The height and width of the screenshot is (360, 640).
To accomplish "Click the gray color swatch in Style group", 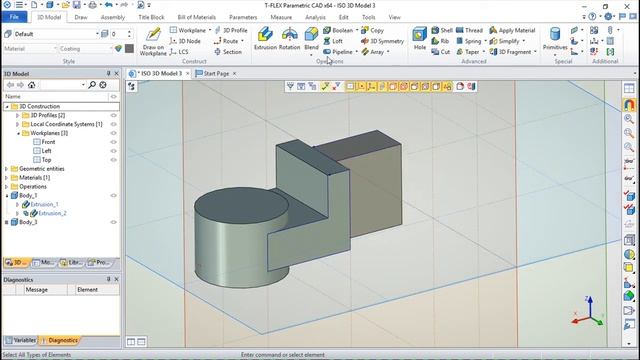I will click(129, 49).
